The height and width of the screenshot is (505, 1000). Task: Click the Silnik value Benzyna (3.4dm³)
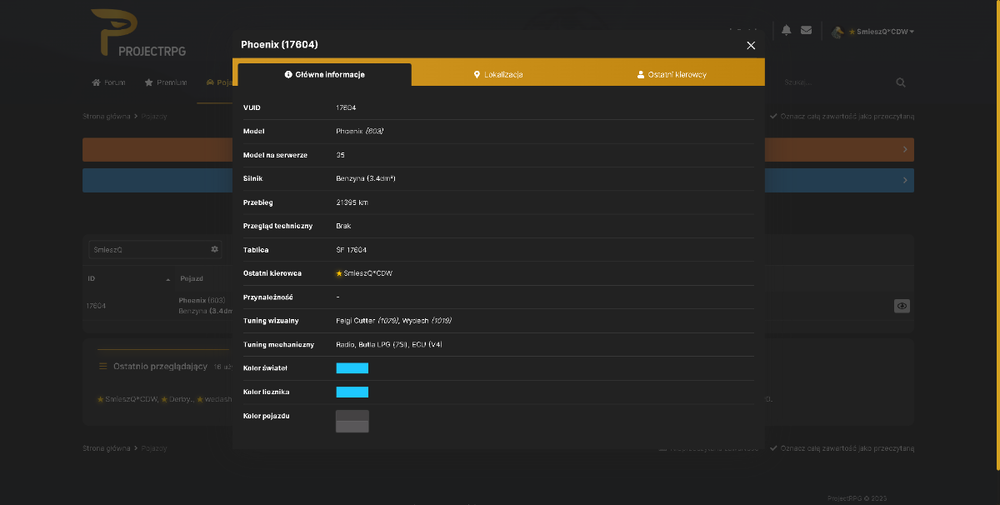tap(365, 179)
